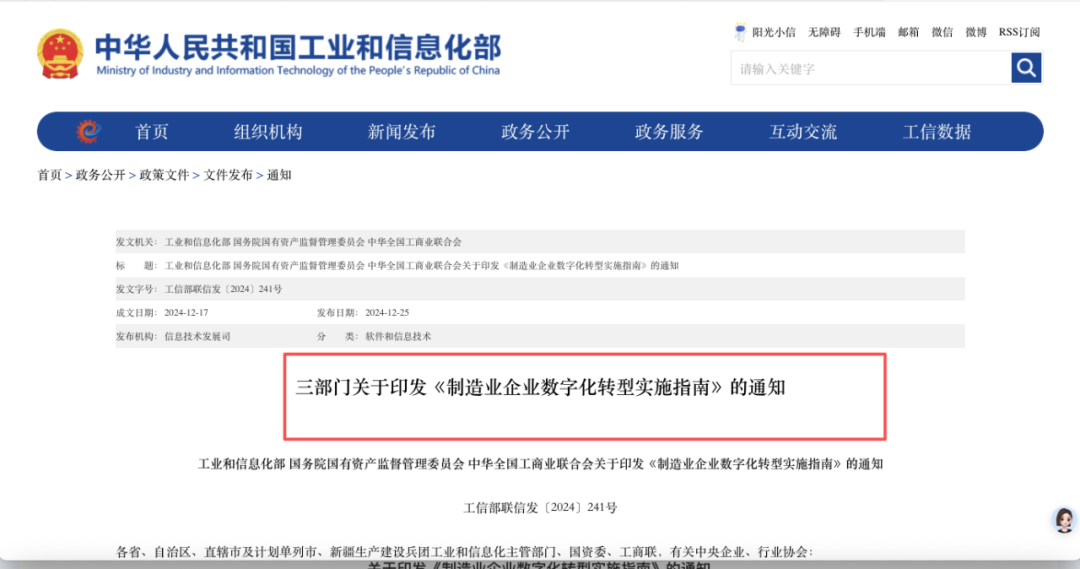Viewport: 1080px width, 569px height.
Task: Click 政策文件 in the breadcrumb
Action: (164, 175)
